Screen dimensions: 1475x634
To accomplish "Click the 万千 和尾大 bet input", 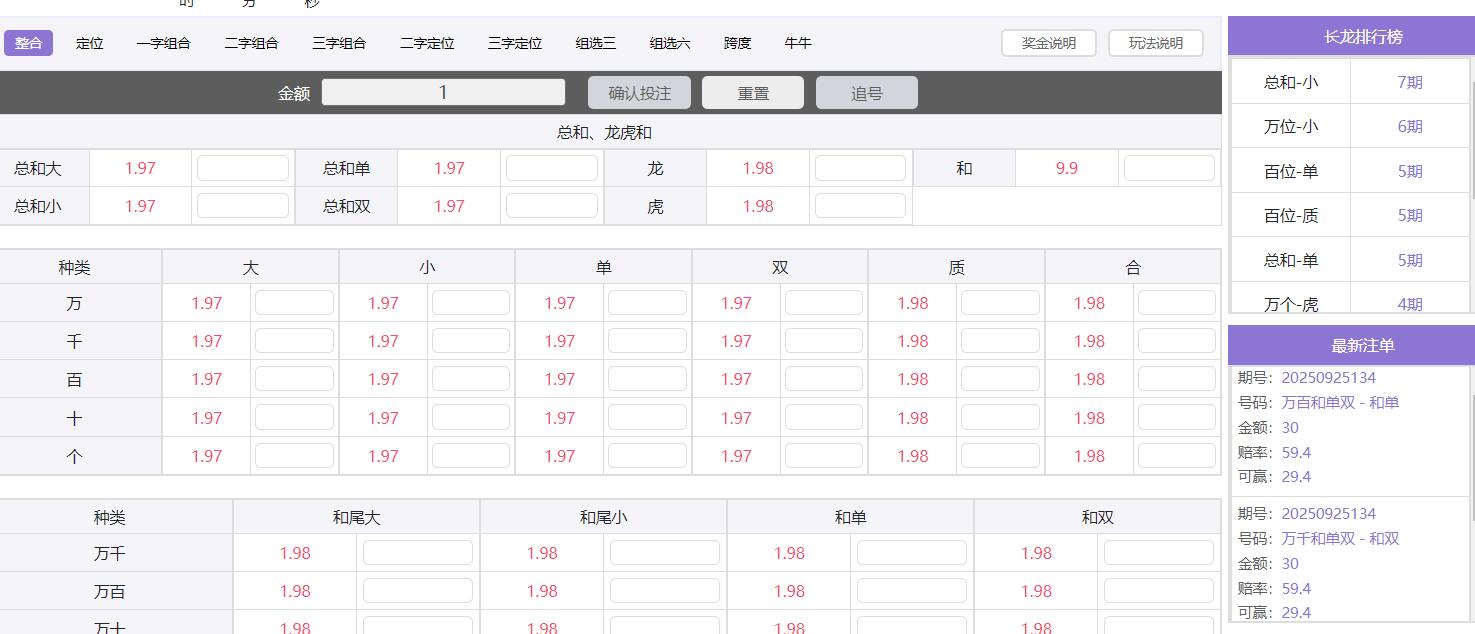I will [x=417, y=553].
